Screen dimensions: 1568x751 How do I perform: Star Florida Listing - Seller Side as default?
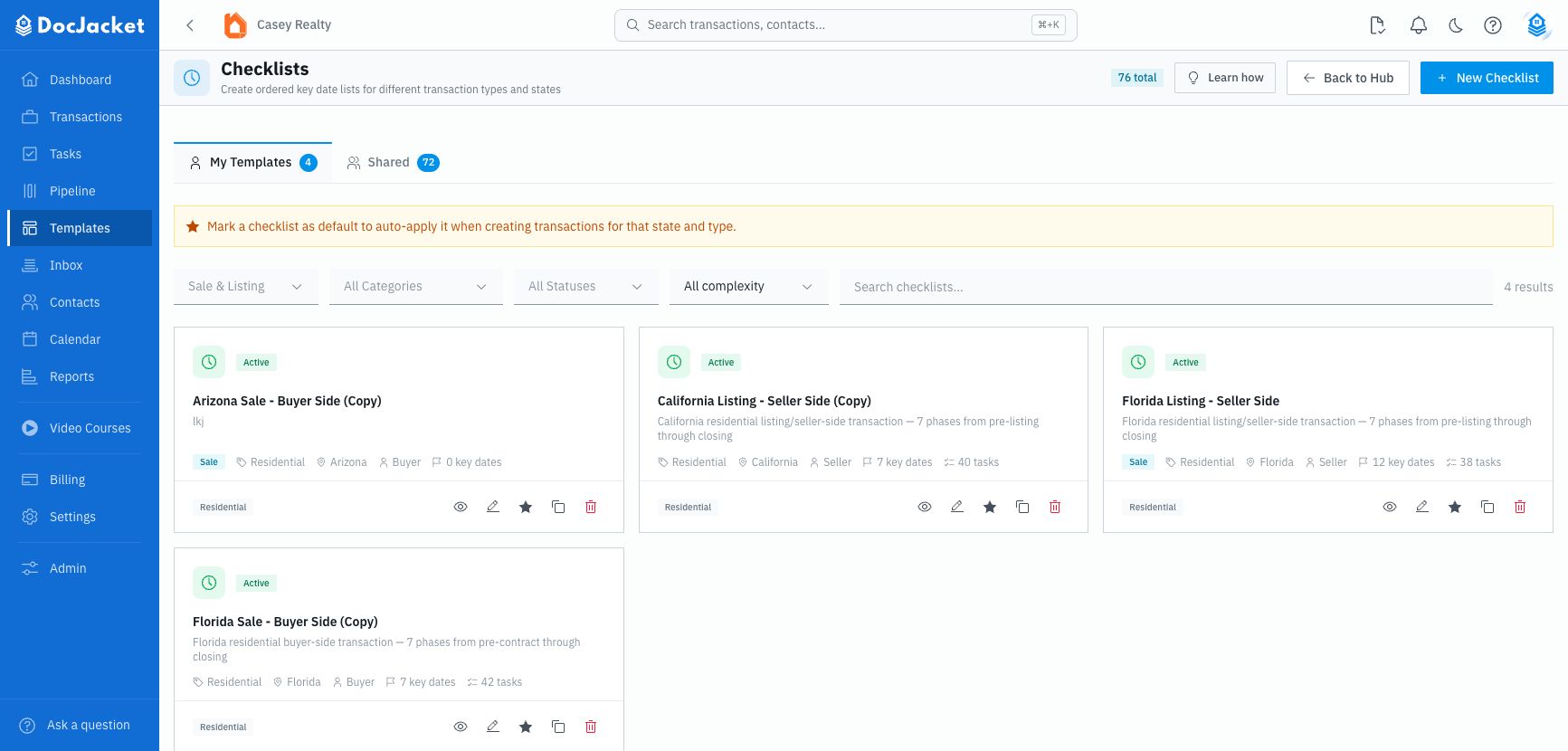[1455, 507]
